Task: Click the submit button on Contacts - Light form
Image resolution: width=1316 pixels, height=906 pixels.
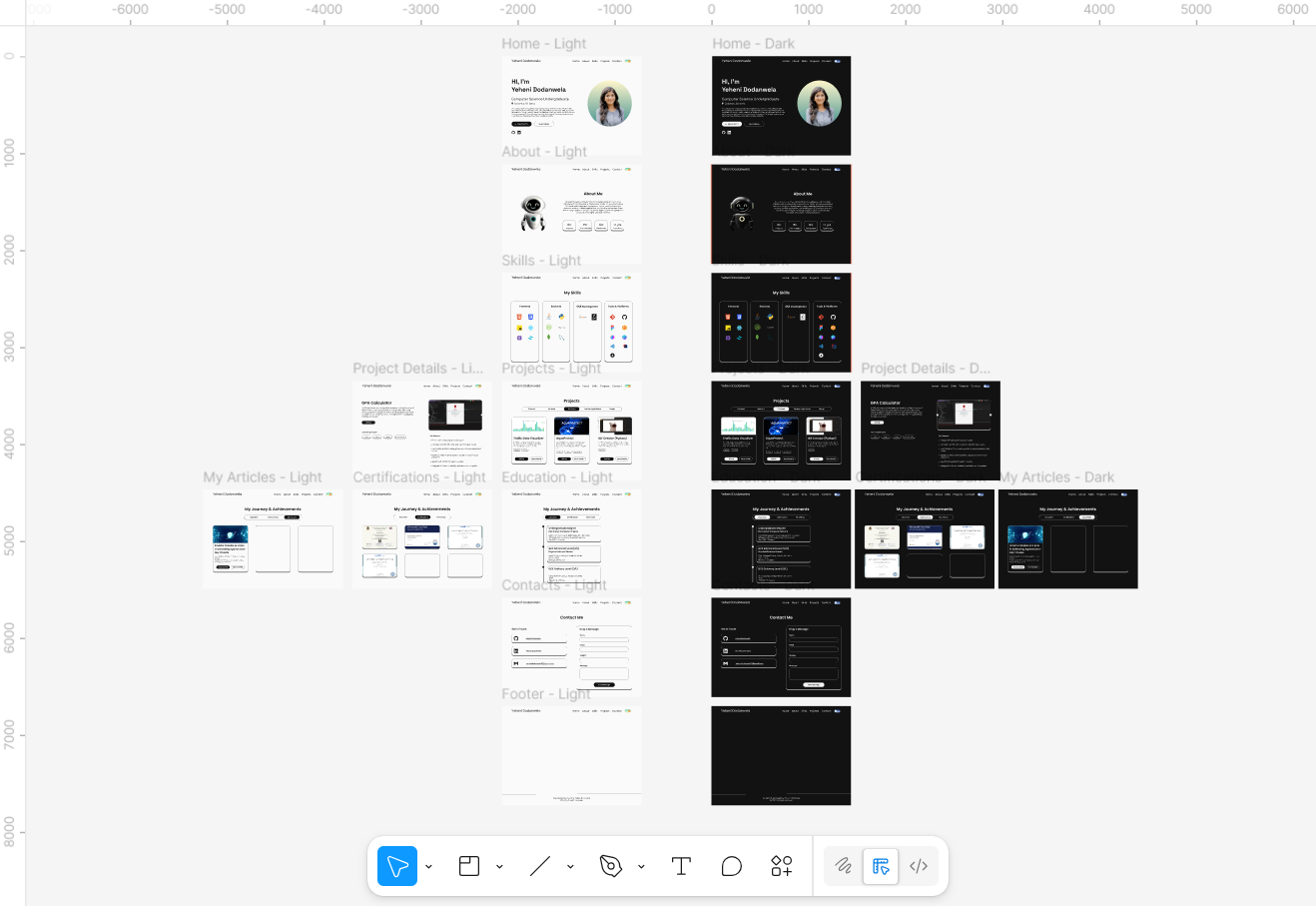Action: (x=604, y=684)
